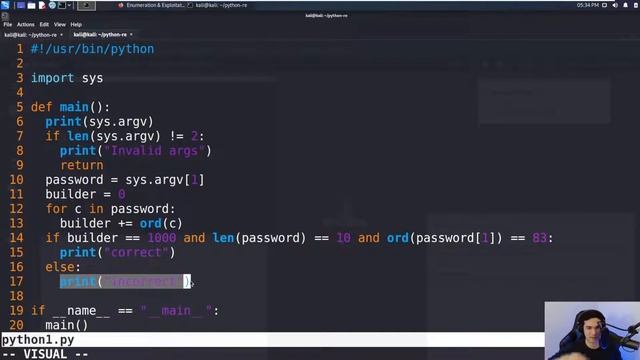Click the highlighted 'incorrect' print on line 17
The image size is (640, 360).
[x=125, y=281]
